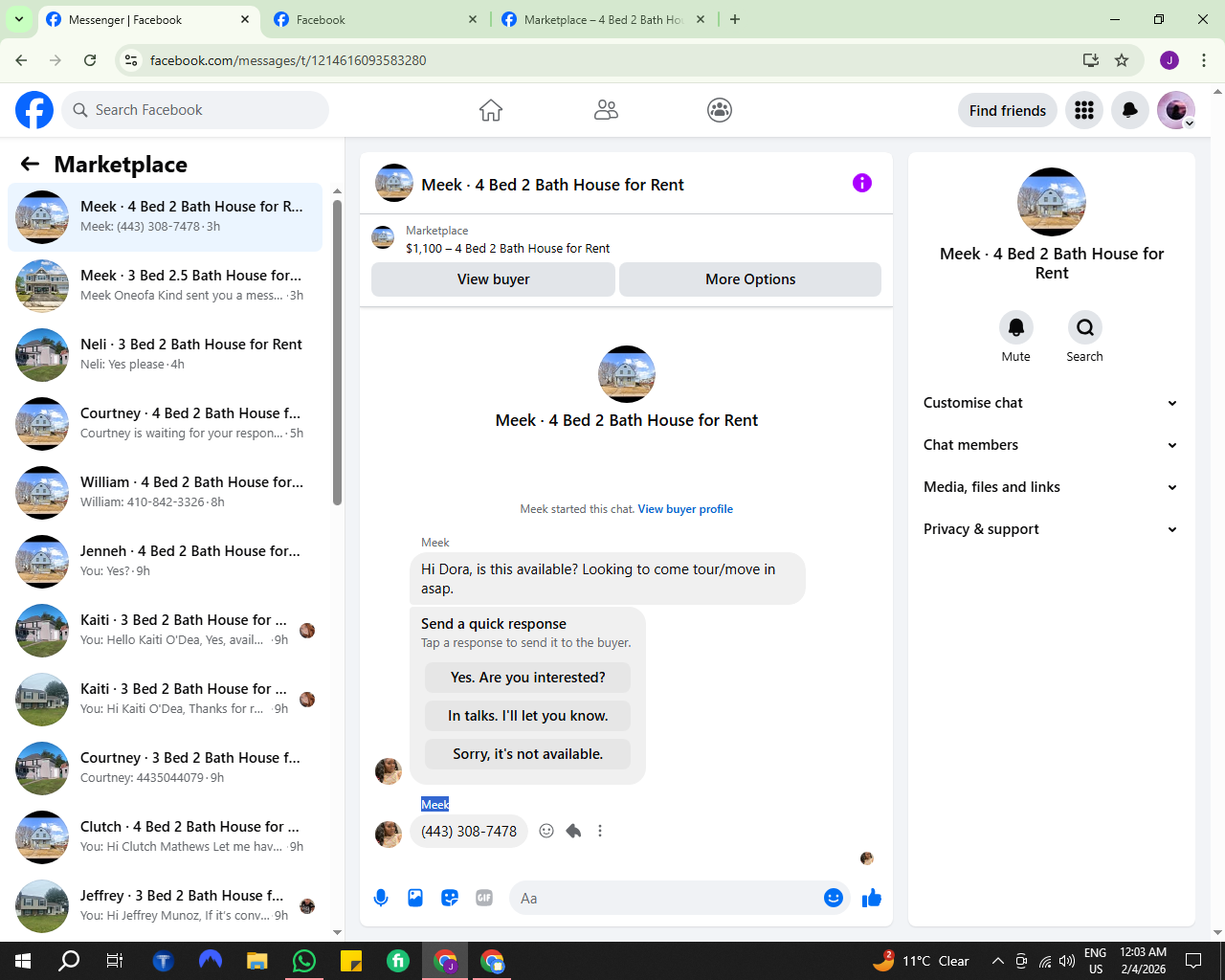Viewport: 1225px width, 980px height.
Task: Record a voice clip microphone icon
Action: pyautogui.click(x=381, y=898)
